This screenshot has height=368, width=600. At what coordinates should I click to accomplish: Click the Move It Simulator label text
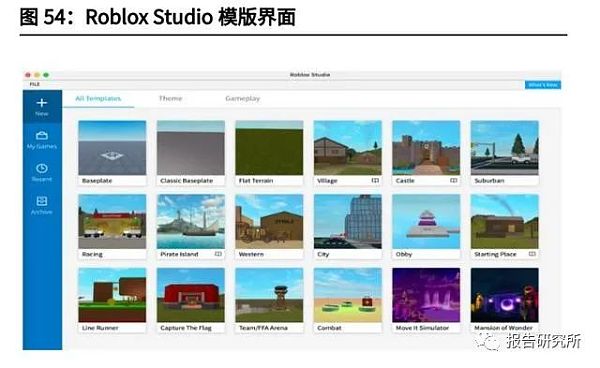(x=422, y=328)
